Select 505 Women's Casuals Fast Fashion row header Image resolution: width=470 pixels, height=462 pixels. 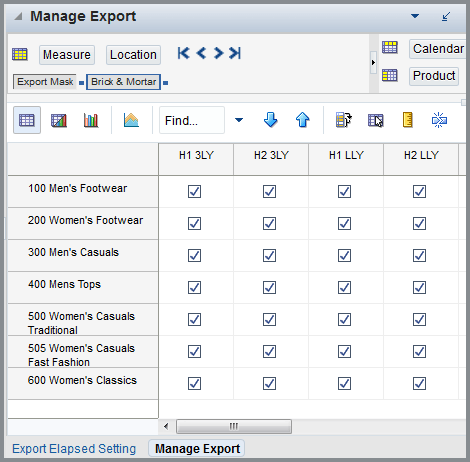(83, 352)
